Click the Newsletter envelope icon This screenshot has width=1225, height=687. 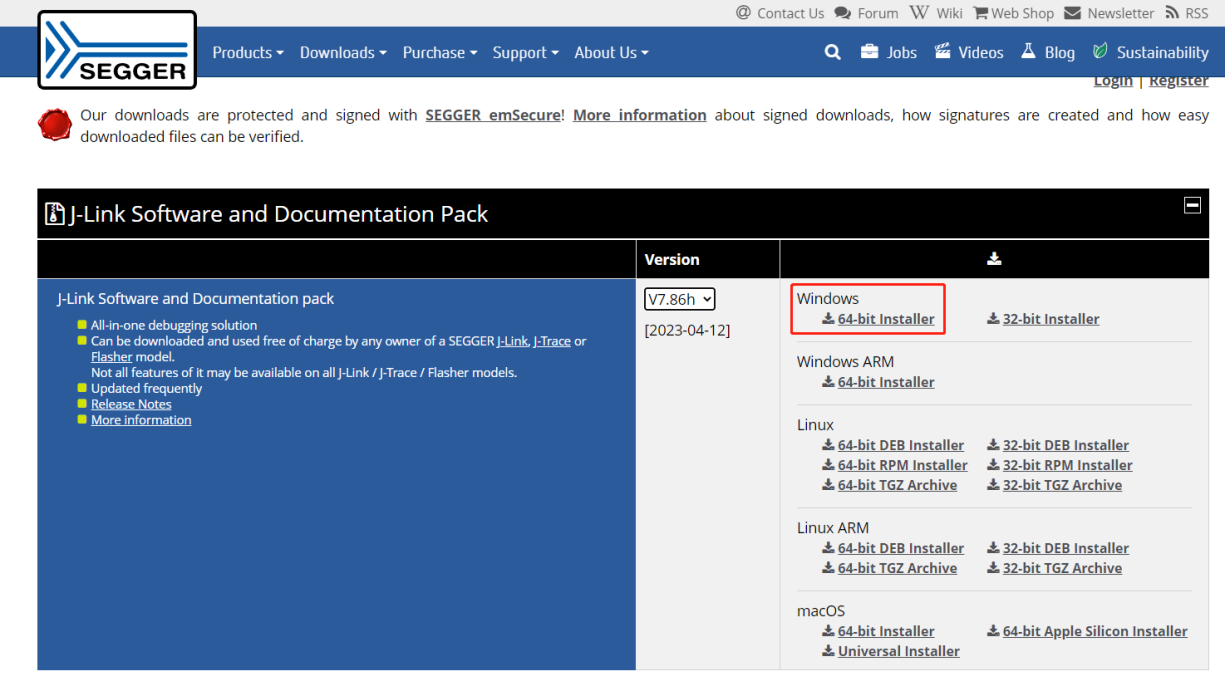[1072, 13]
